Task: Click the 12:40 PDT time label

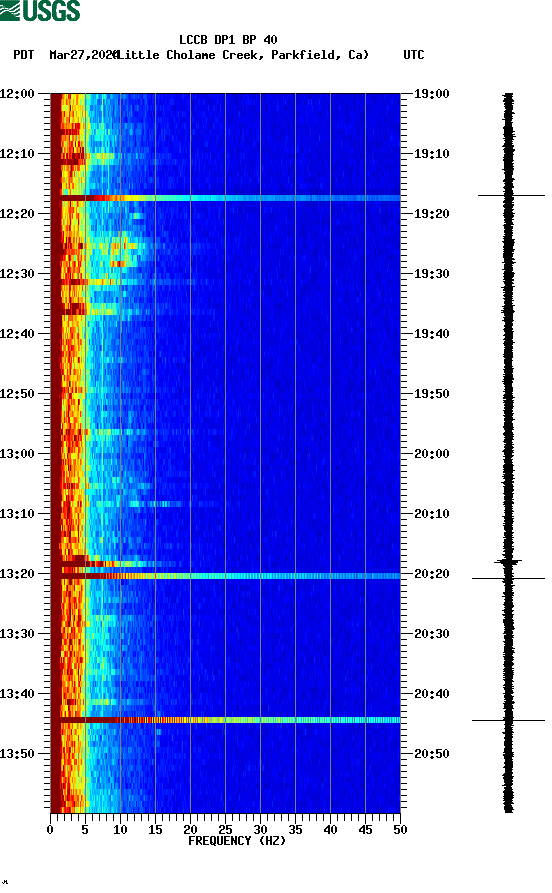Action: tap(17, 333)
